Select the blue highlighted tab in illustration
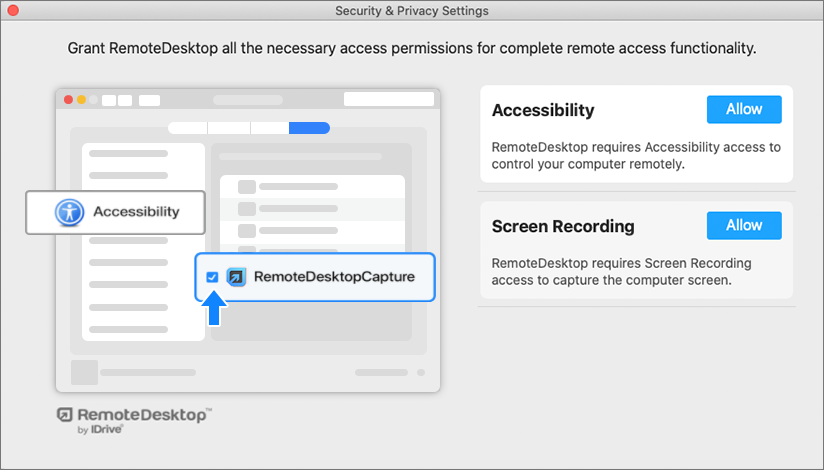 click(309, 127)
